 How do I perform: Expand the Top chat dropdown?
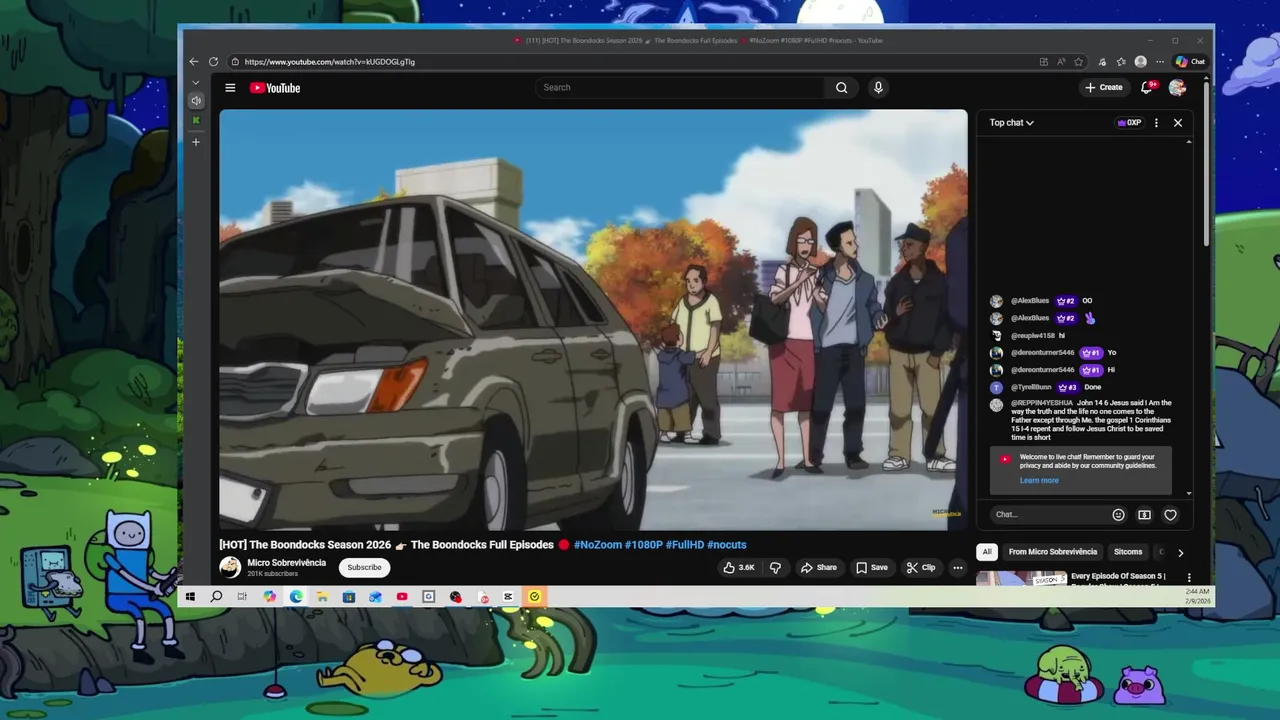pyautogui.click(x=1012, y=123)
